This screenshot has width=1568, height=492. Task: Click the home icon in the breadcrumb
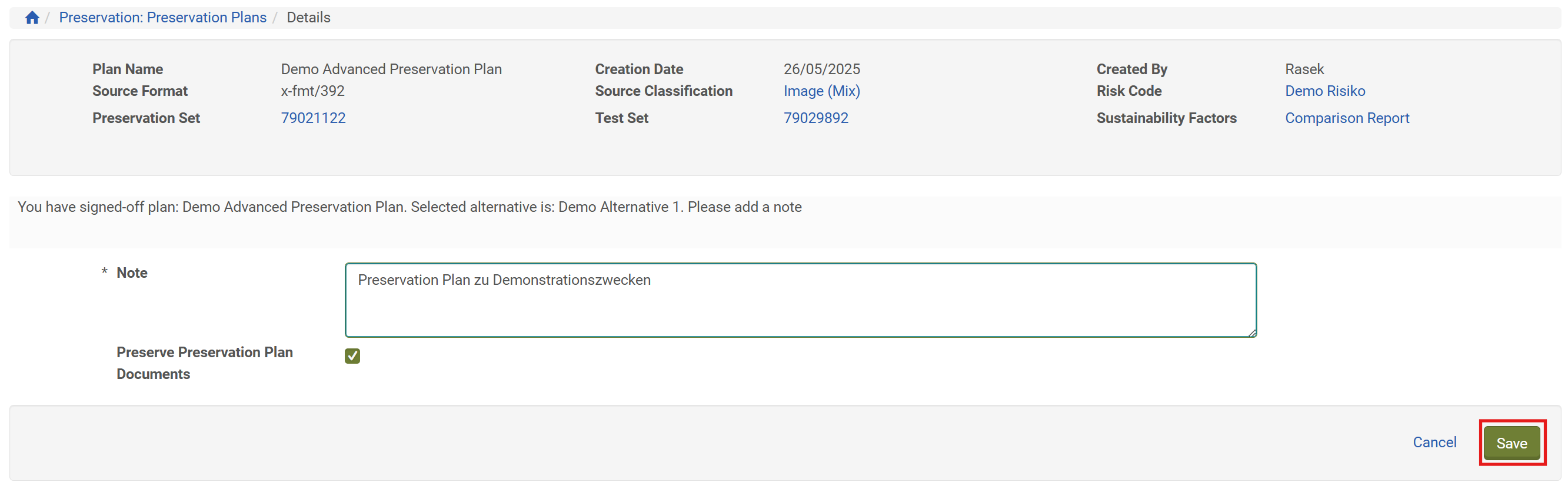(32, 18)
